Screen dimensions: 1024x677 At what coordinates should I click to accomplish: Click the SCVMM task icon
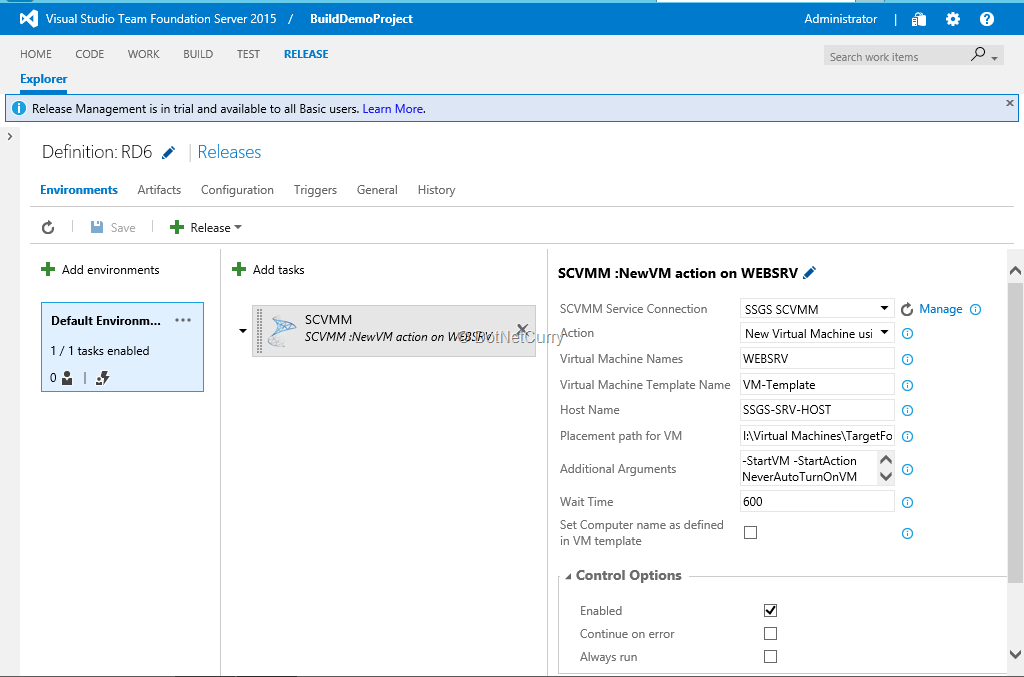282,331
